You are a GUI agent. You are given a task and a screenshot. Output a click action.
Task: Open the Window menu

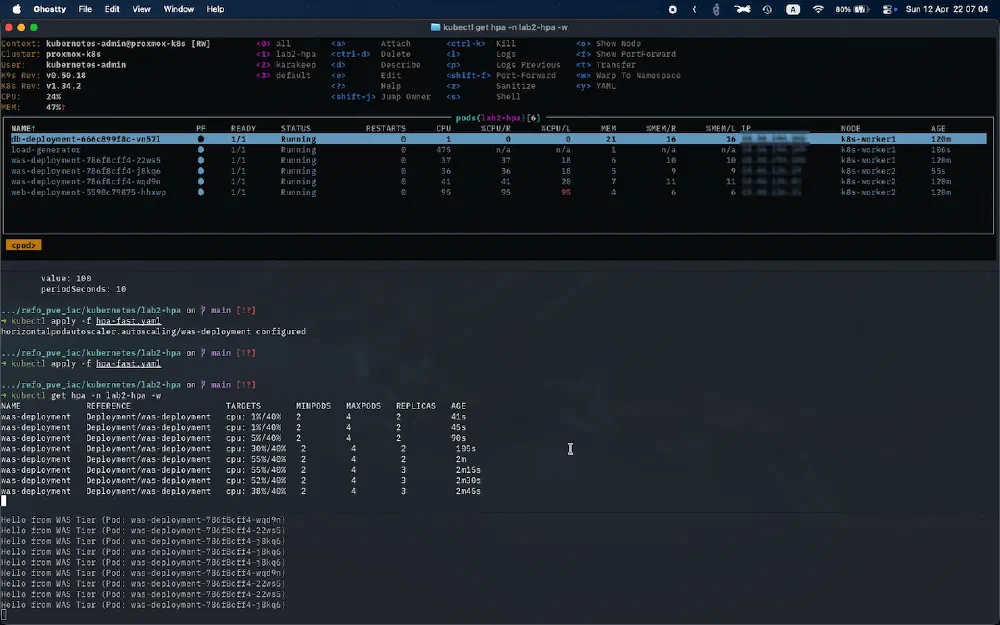click(178, 9)
